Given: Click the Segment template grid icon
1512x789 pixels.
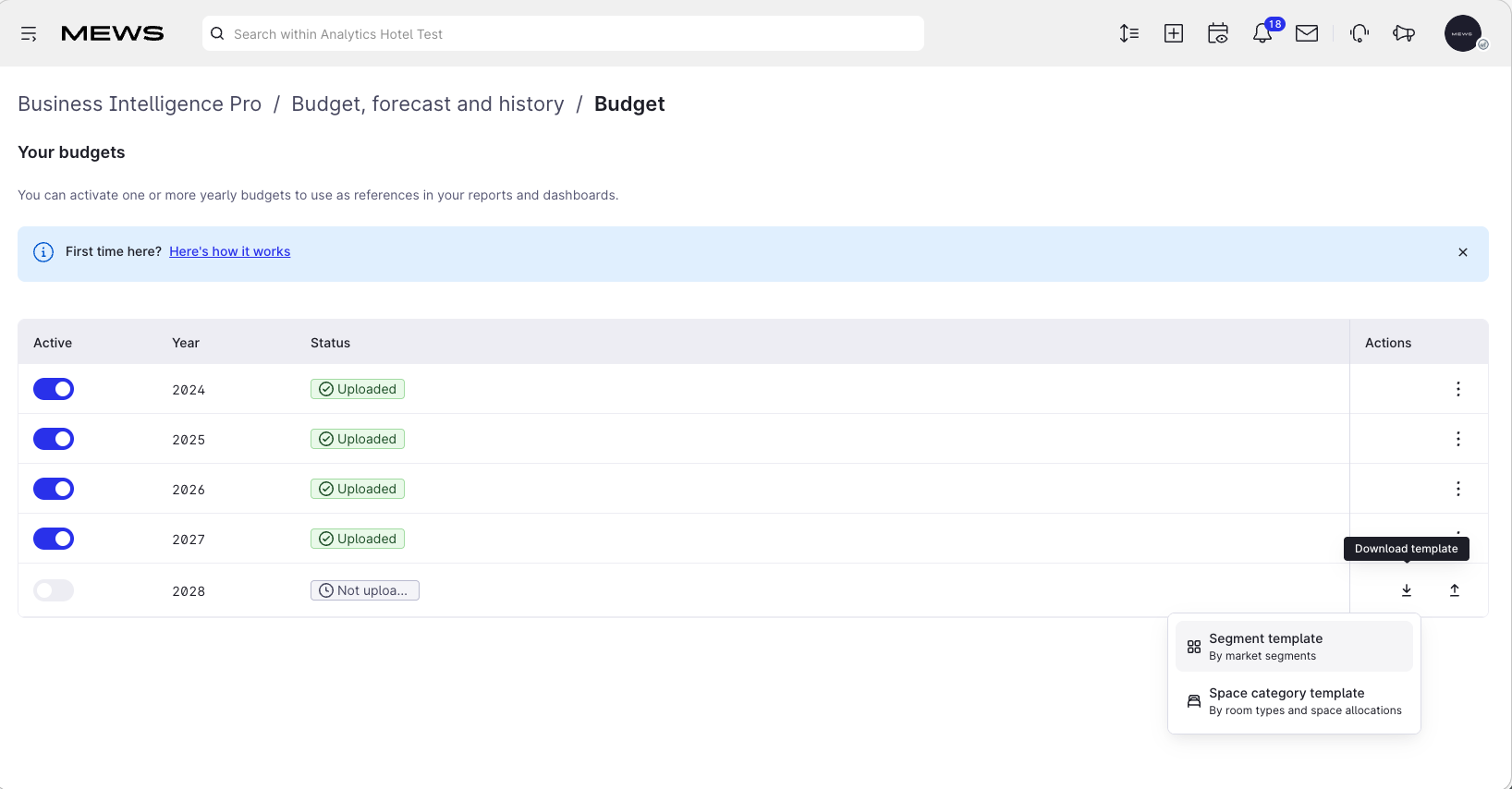Looking at the screenshot, I should tap(1194, 647).
